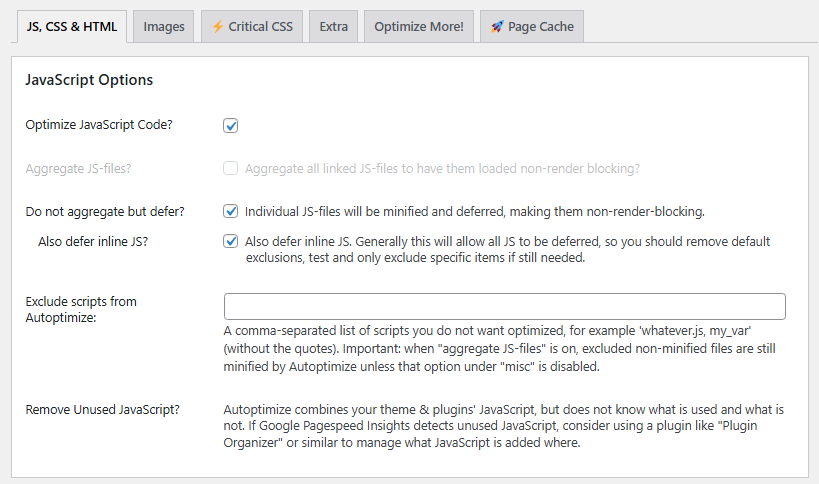Switch to the Images tab

coord(163,27)
